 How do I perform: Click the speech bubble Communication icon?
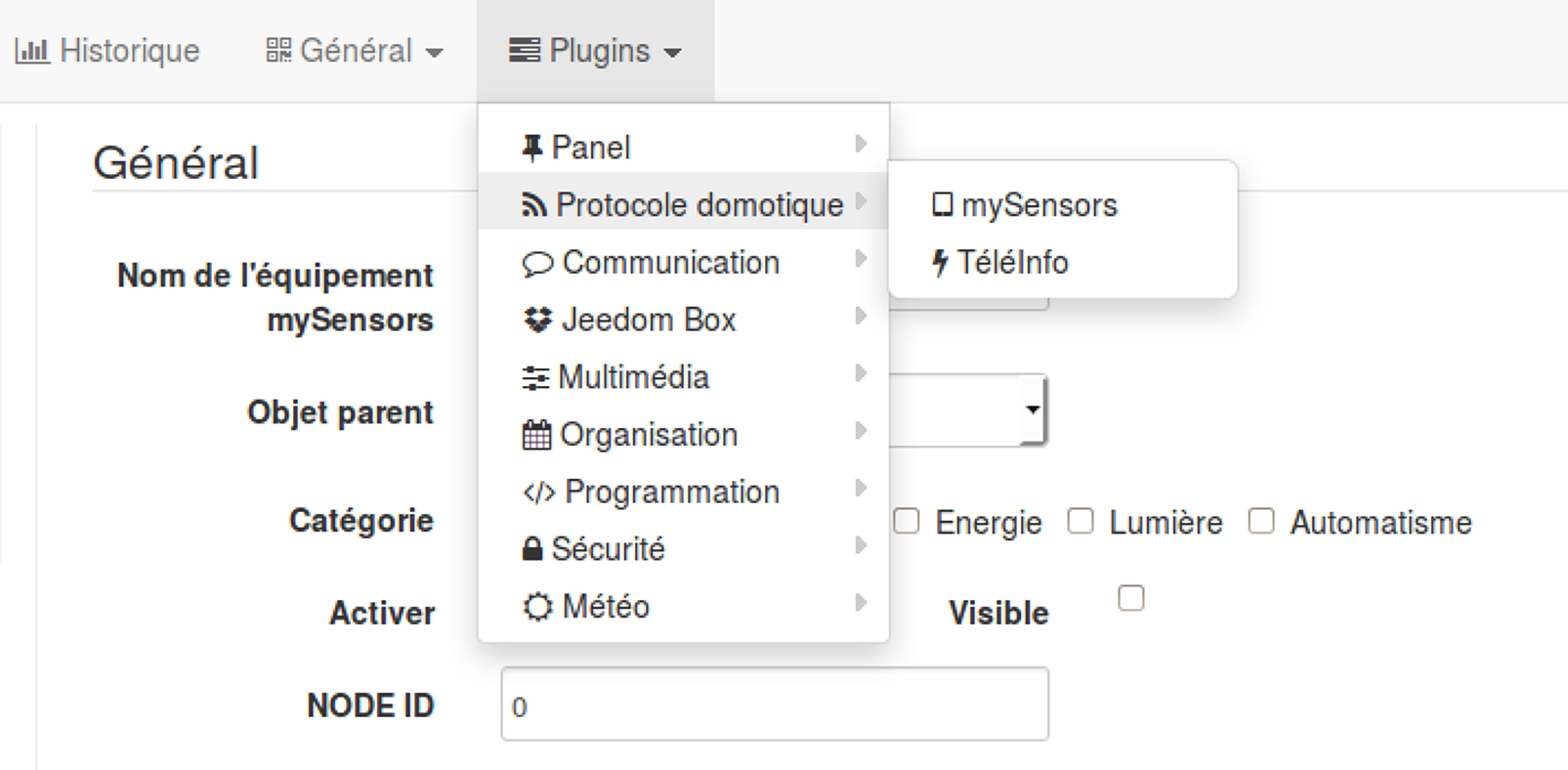[536, 264]
